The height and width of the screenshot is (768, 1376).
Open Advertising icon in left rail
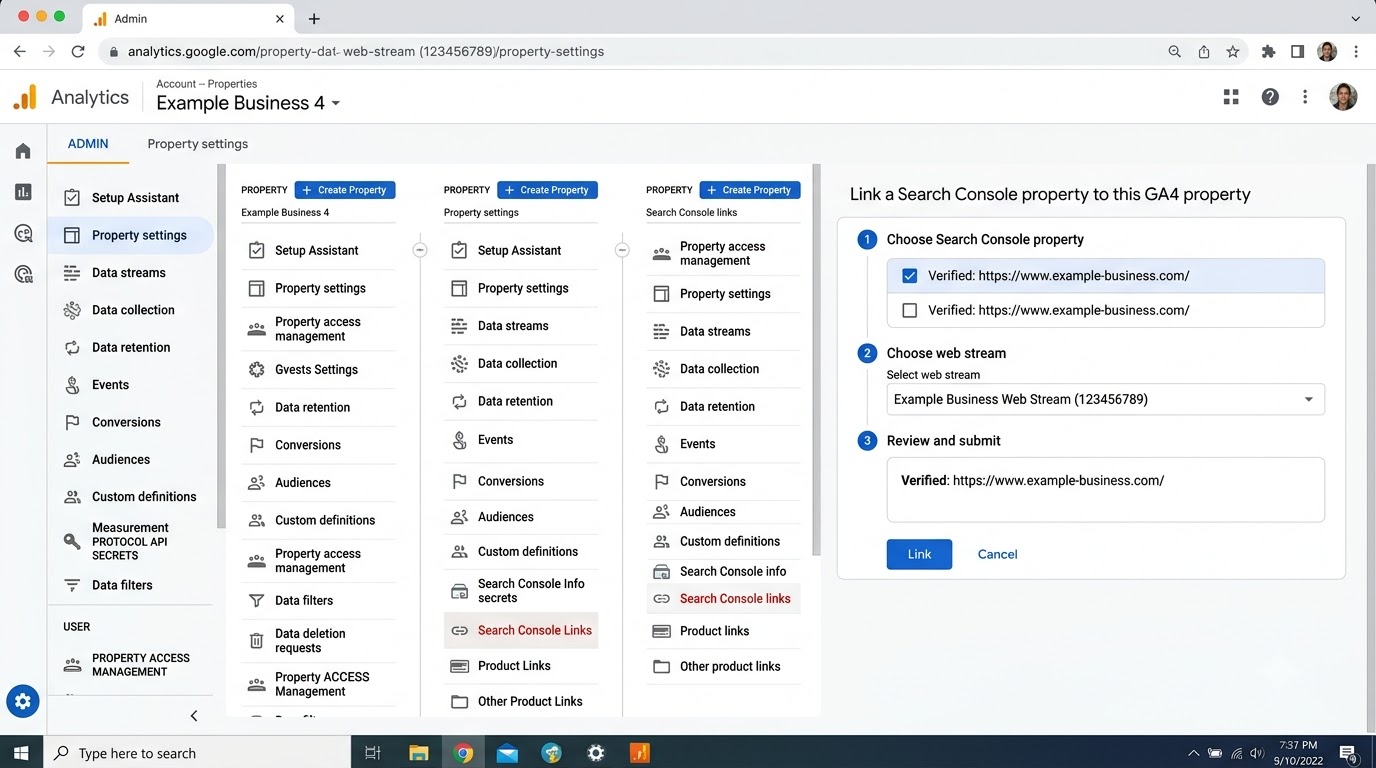(x=23, y=273)
